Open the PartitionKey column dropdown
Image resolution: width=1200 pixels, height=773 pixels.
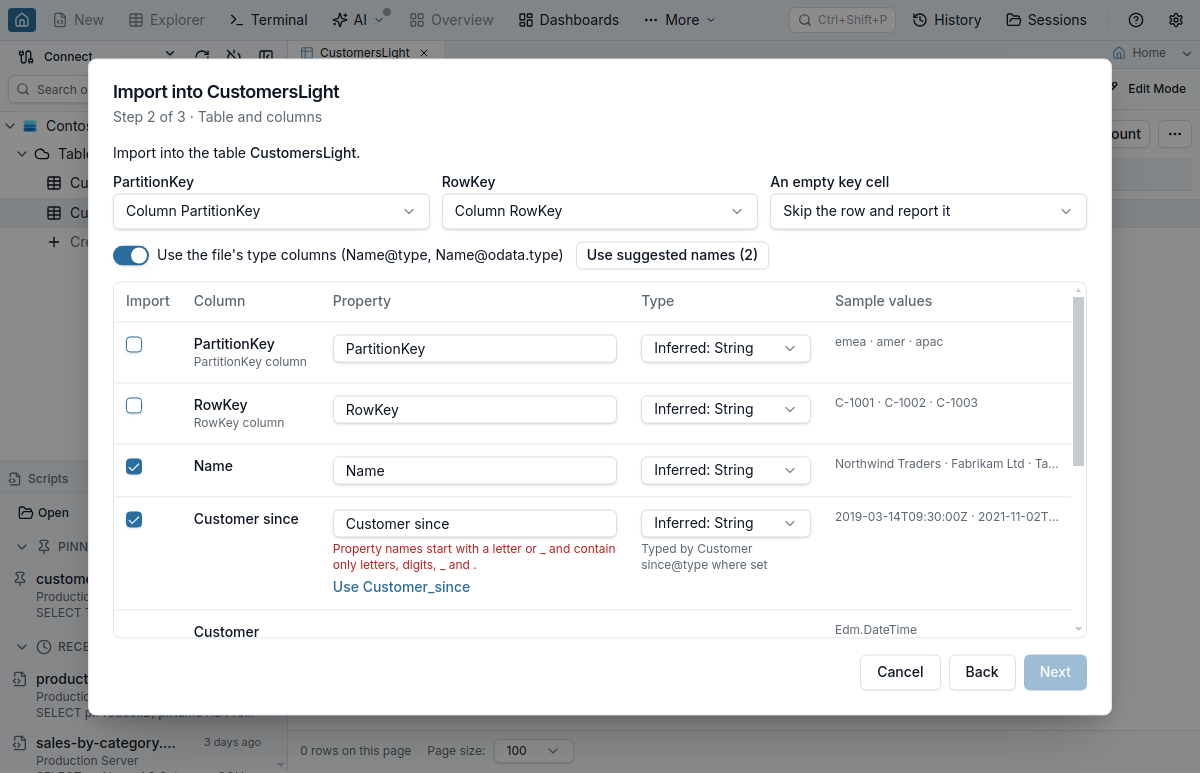click(271, 211)
